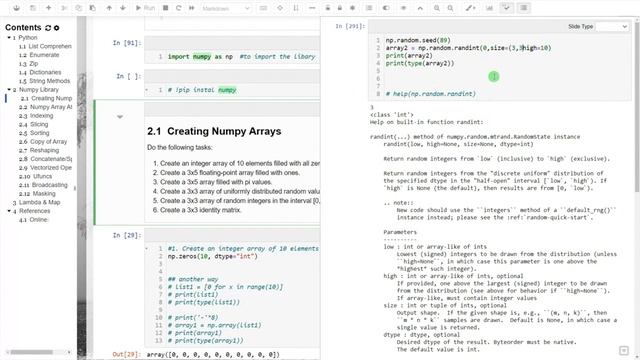Go to 2.12 Masking section

[x=37, y=193]
